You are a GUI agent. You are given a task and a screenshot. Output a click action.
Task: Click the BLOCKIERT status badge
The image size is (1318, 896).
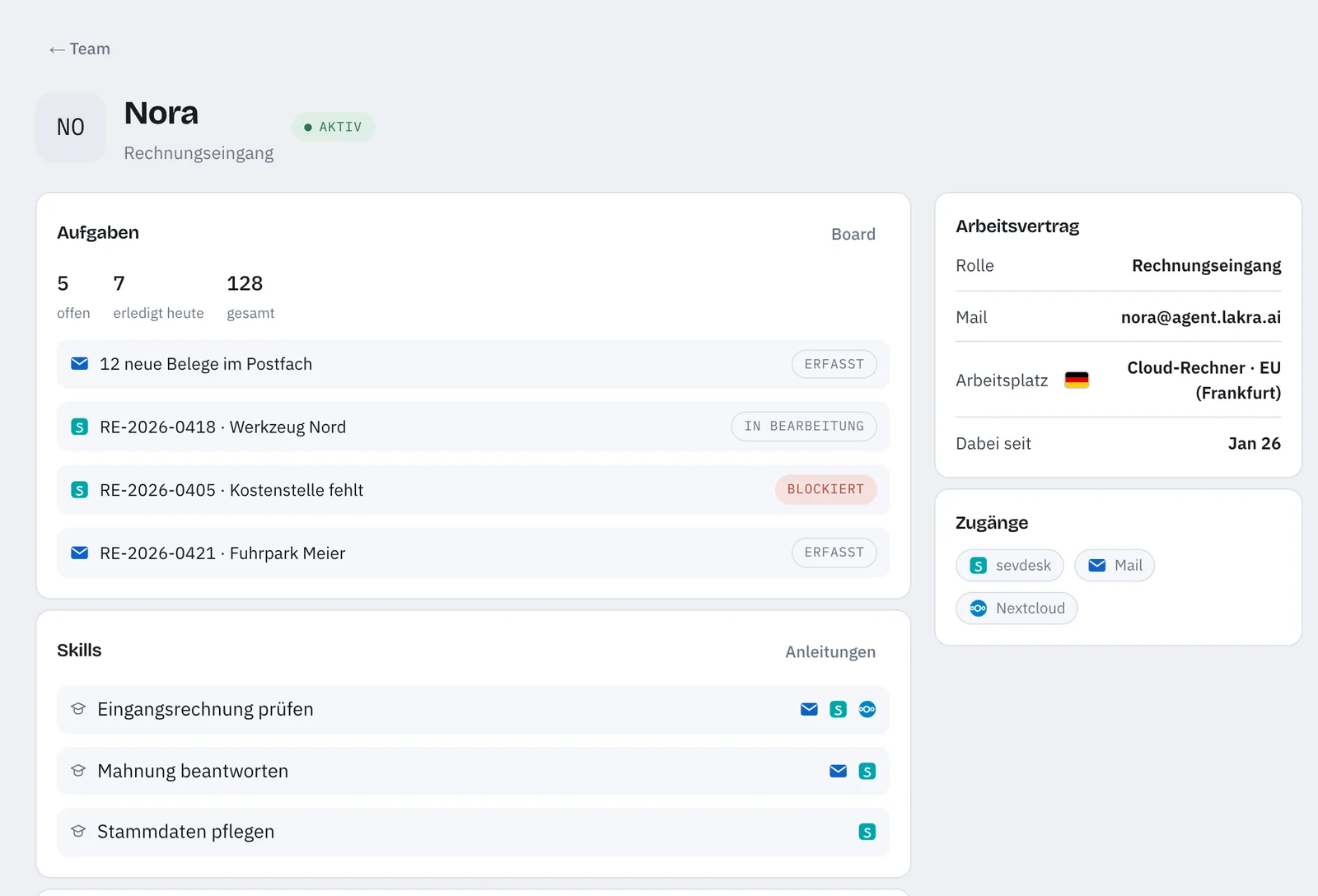[x=825, y=489]
